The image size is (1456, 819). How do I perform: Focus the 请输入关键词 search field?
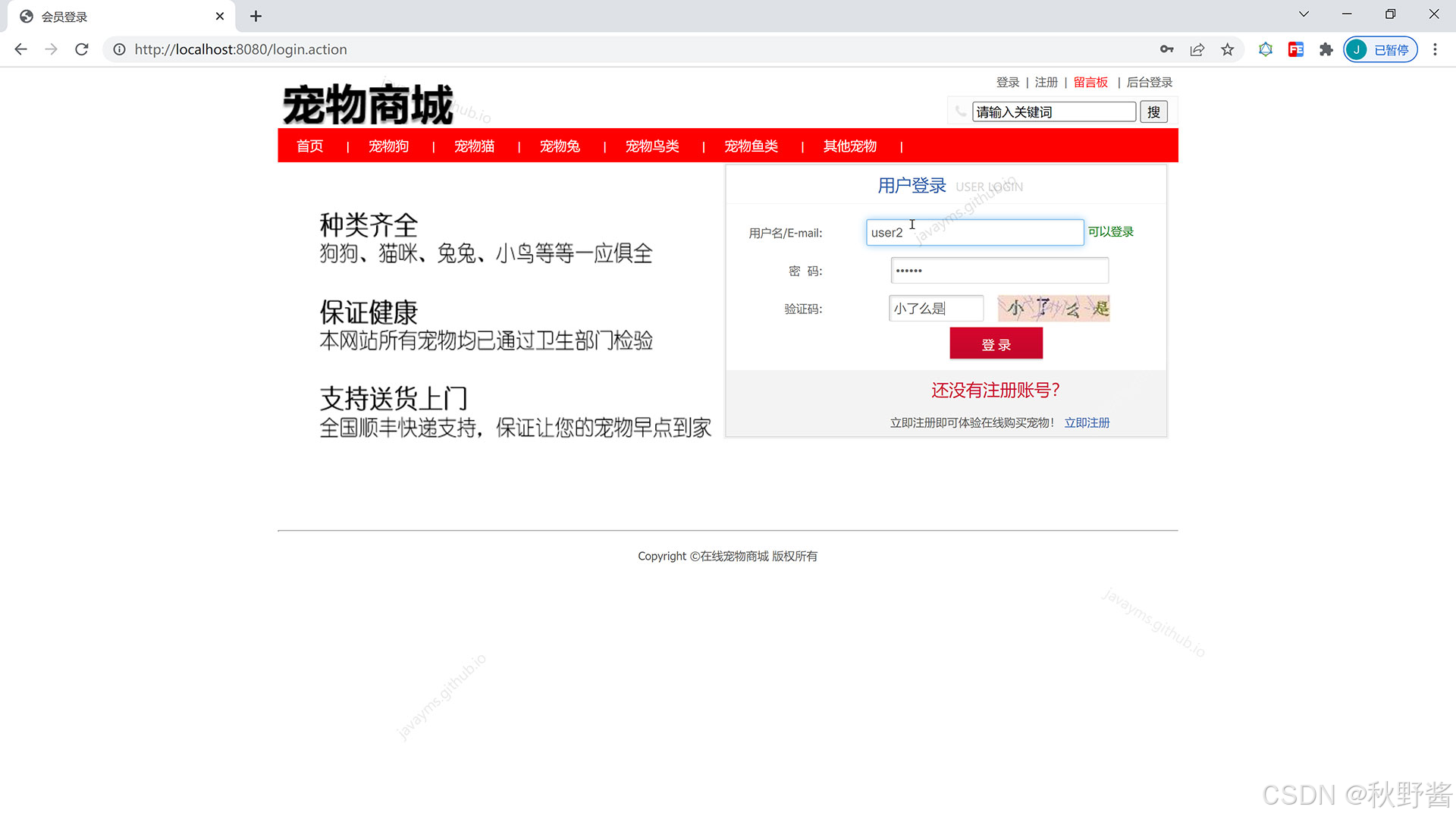tap(1053, 112)
